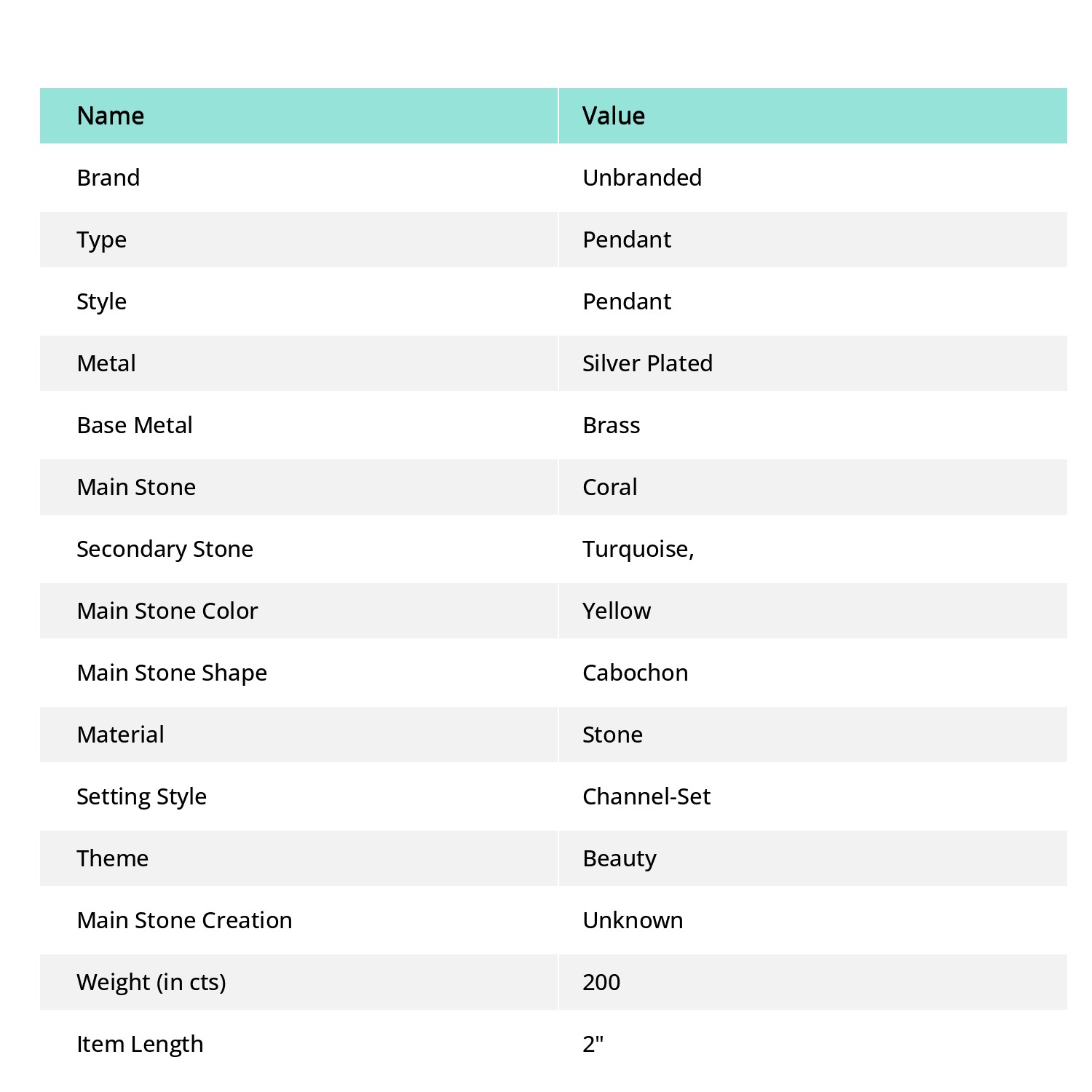
Task: Select the Brand row label
Action: point(108,178)
